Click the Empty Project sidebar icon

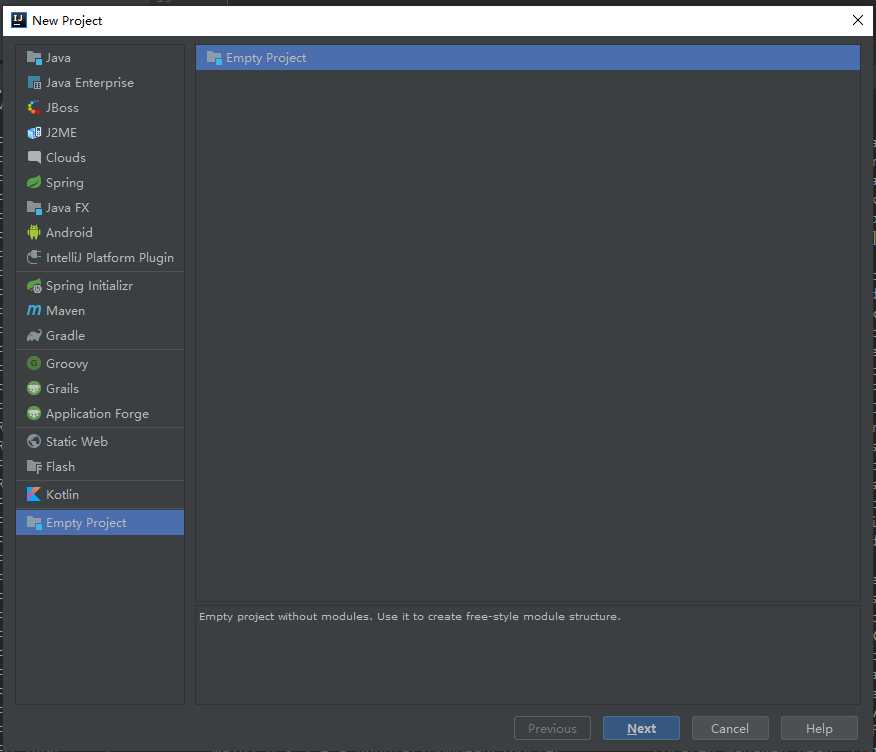click(x=34, y=522)
